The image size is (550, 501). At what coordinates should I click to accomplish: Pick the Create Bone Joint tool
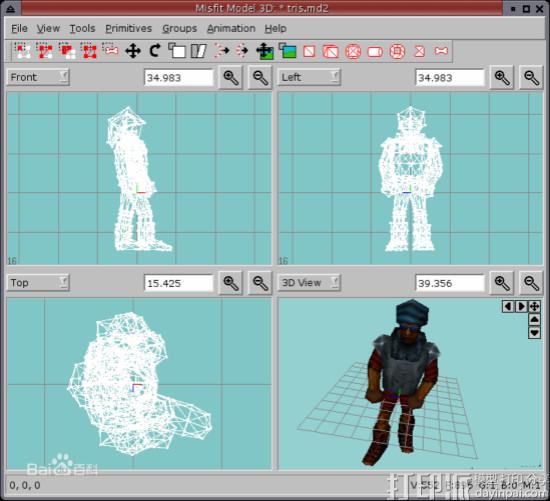[x=441, y=51]
